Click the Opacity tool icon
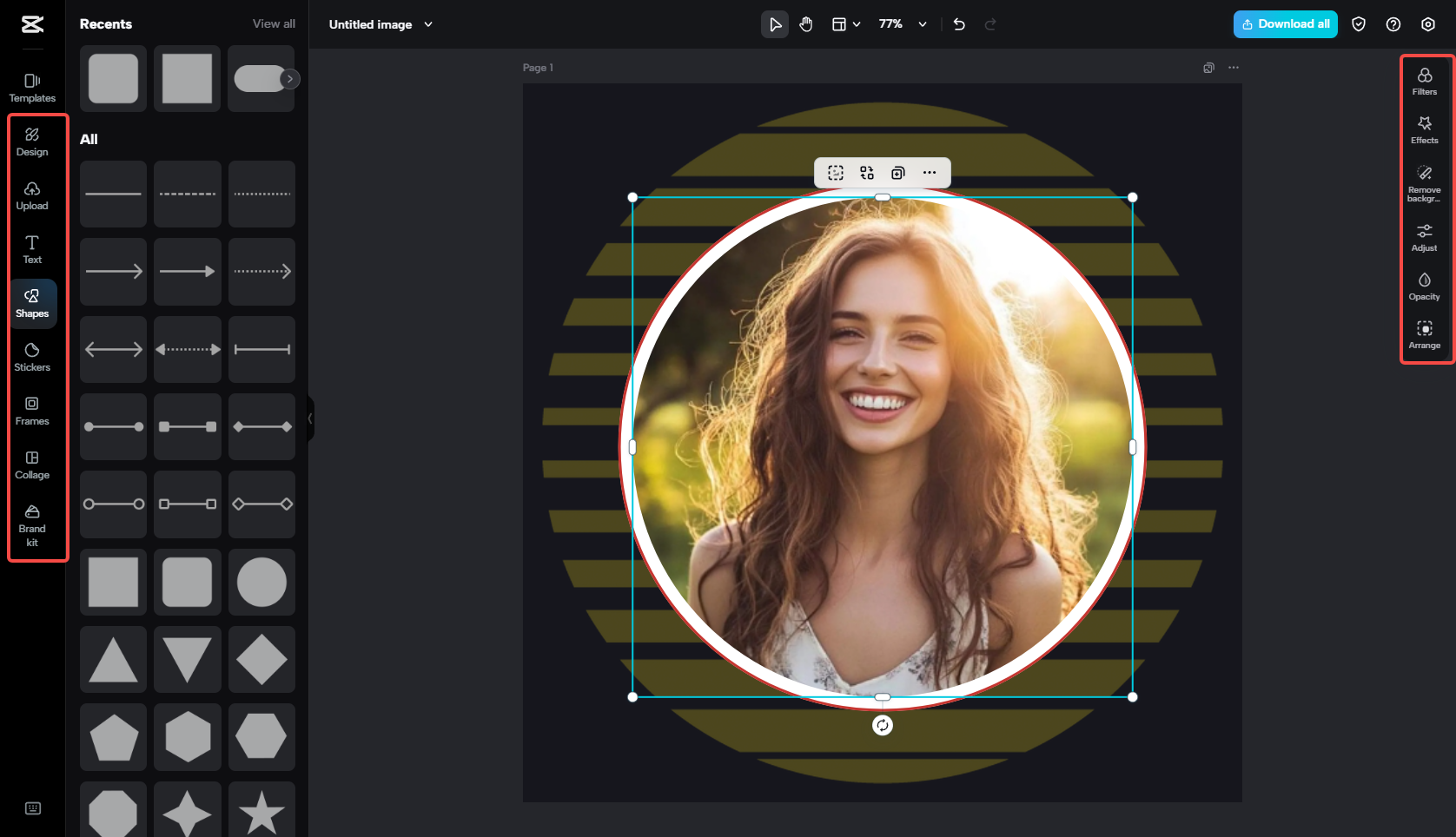The image size is (1456, 837). 1424,285
